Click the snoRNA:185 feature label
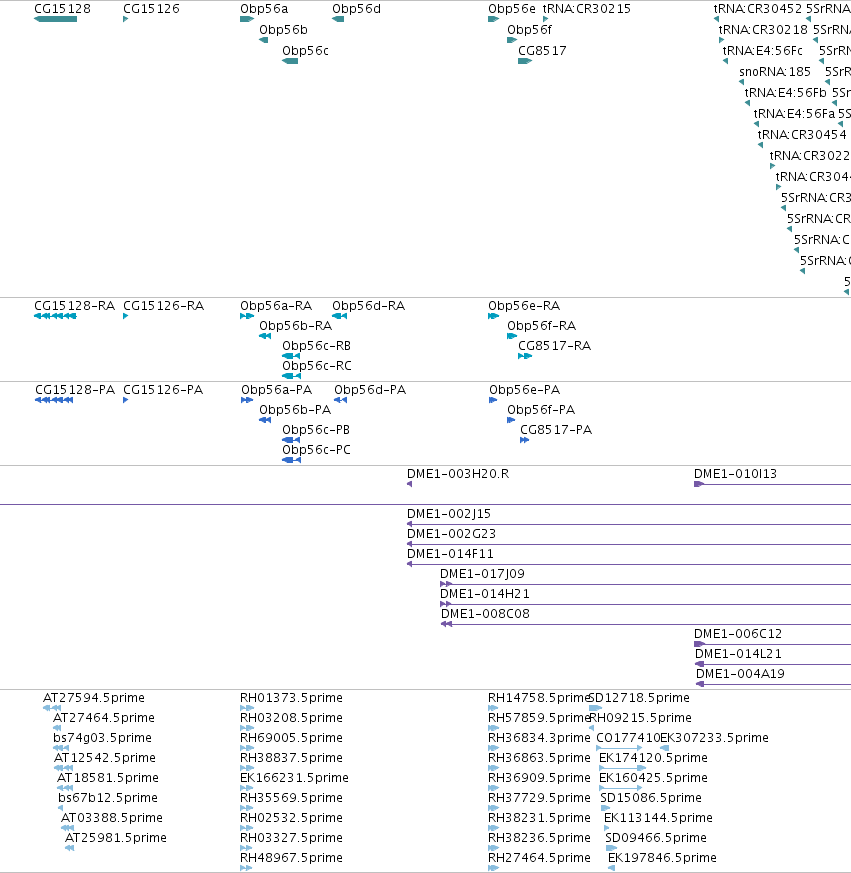 [x=775, y=72]
